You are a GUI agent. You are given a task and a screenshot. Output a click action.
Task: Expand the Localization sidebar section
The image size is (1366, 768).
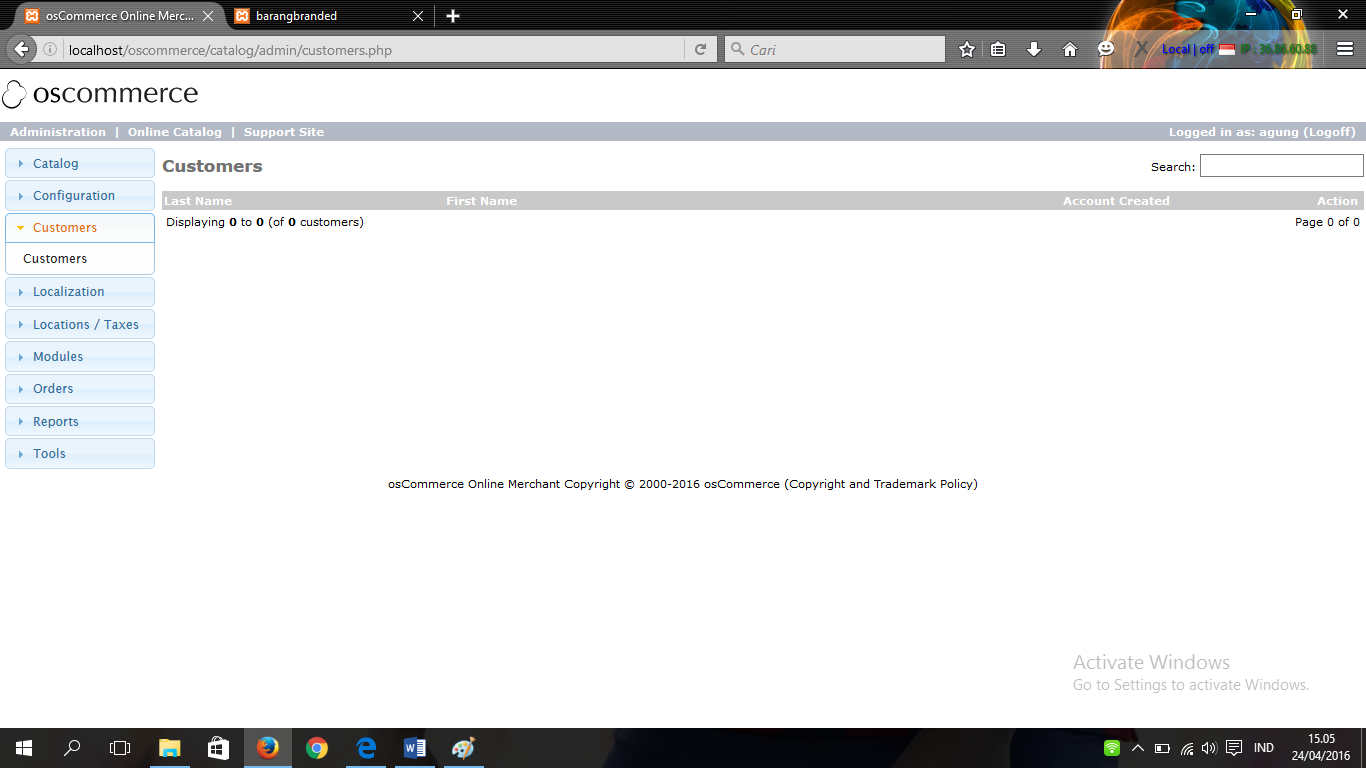[80, 292]
